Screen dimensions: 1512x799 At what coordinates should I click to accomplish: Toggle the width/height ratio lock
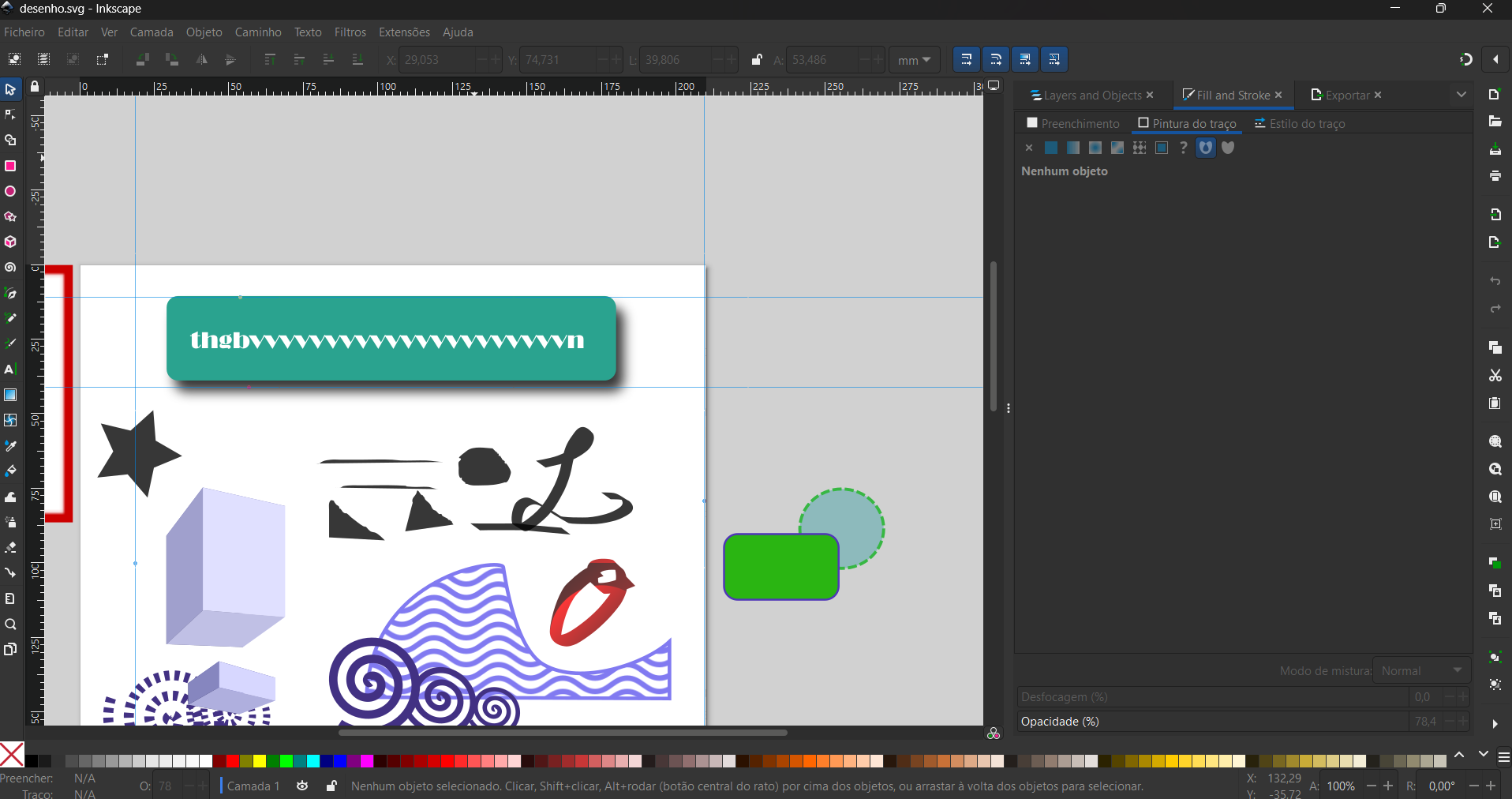(x=757, y=59)
